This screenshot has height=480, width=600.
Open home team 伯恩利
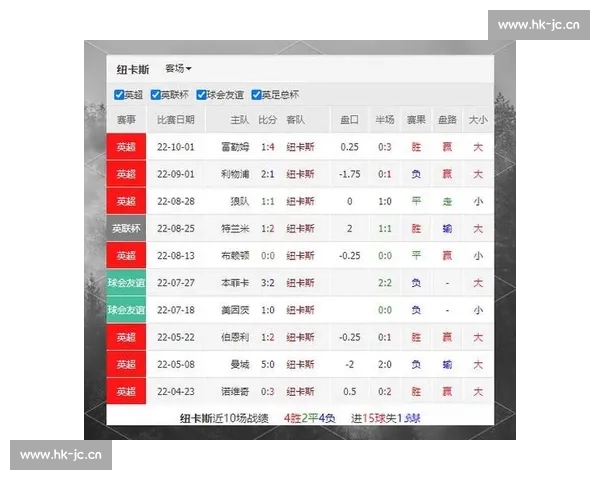(x=235, y=337)
